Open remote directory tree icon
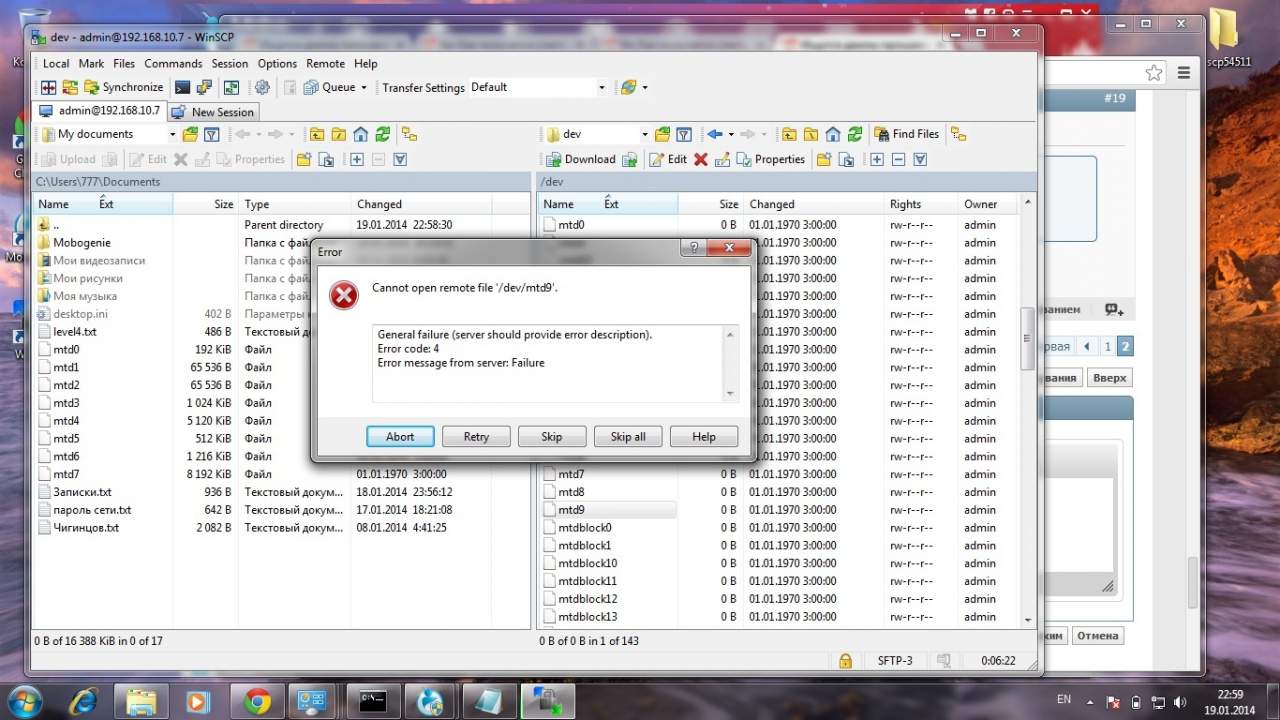The height and width of the screenshot is (720, 1280). (x=958, y=134)
